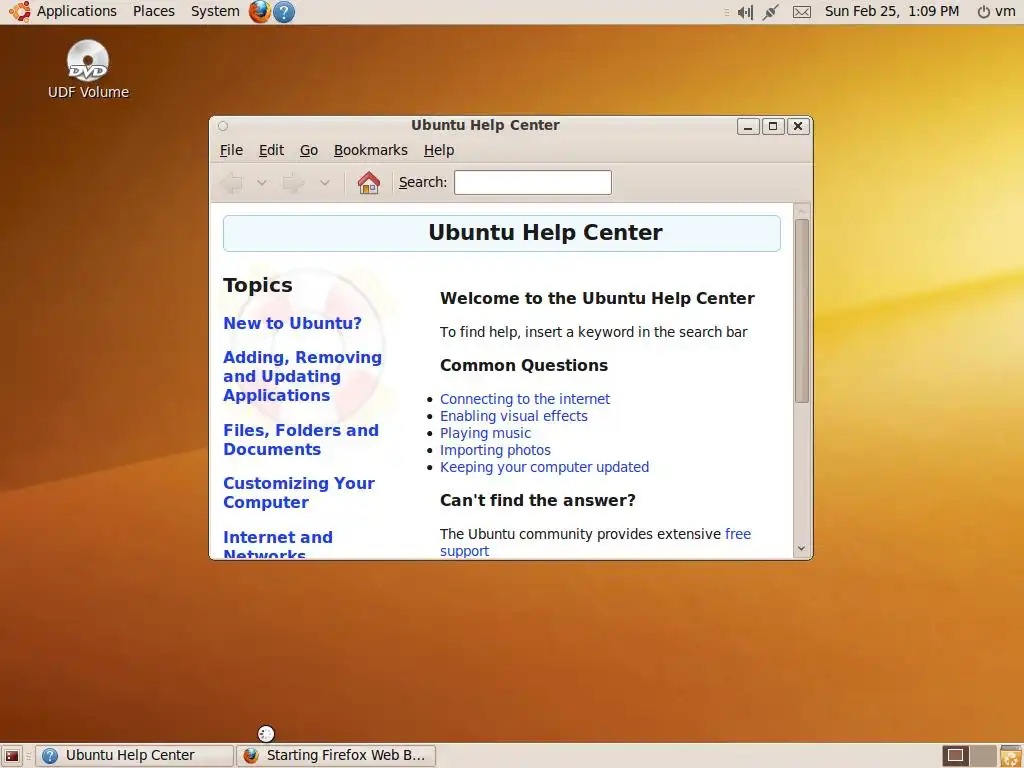Click the scrollbar down arrow
Screen dimensions: 1024x768
click(802, 549)
